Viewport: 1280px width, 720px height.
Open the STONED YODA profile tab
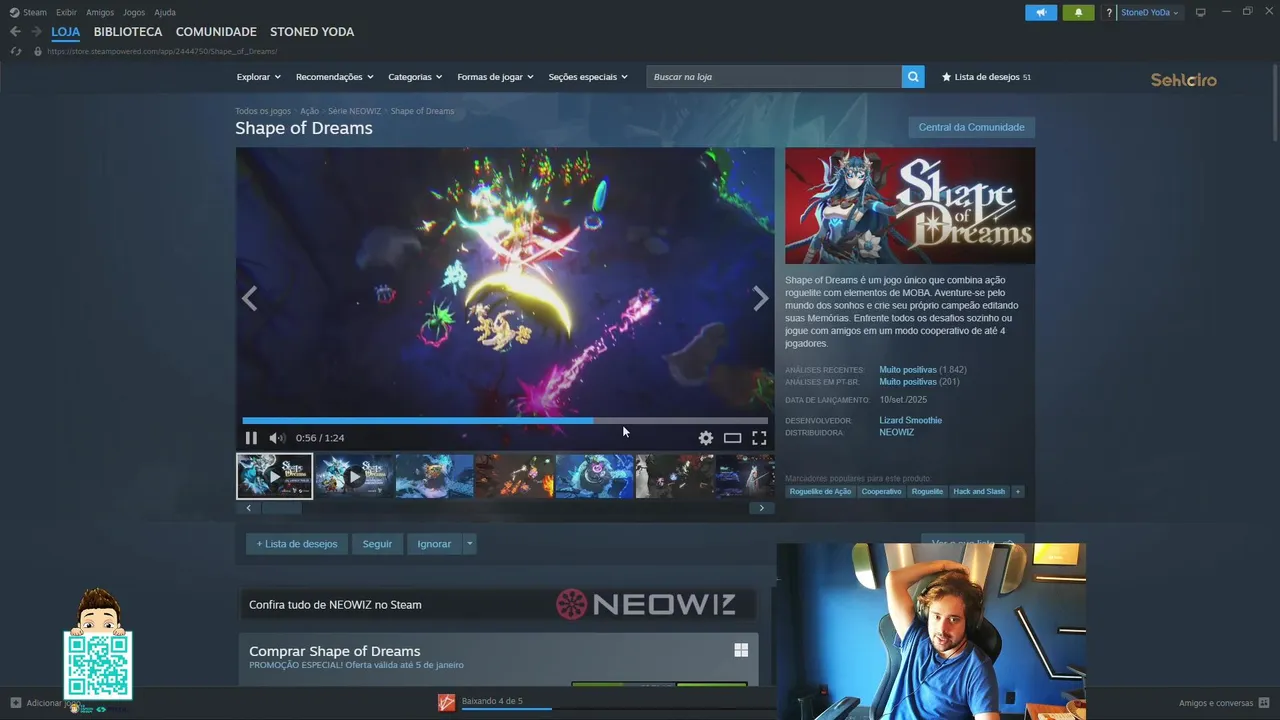(x=312, y=32)
